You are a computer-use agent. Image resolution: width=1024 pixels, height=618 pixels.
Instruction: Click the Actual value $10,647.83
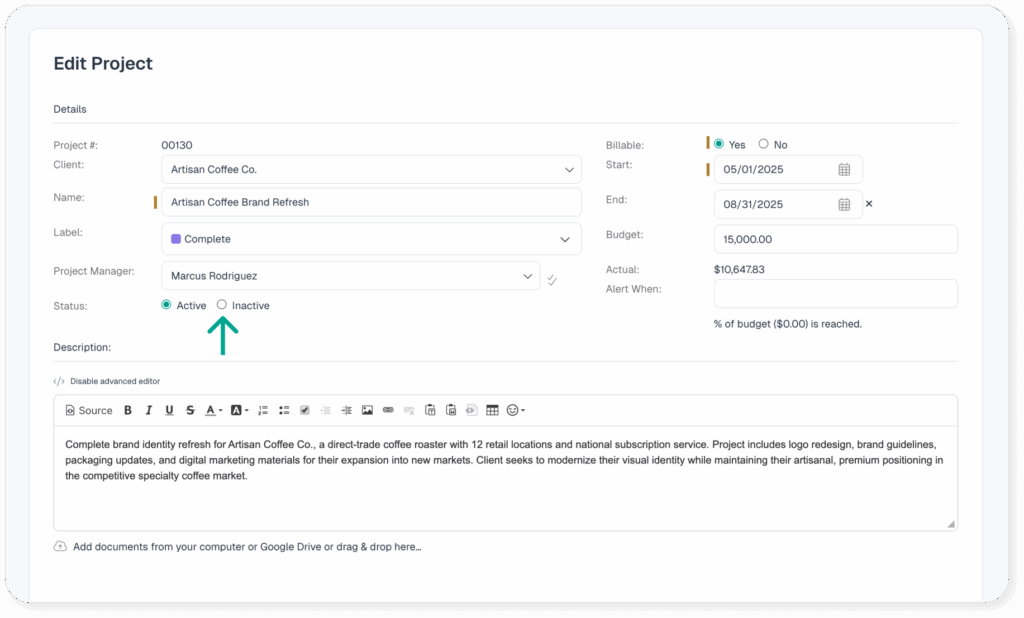(x=739, y=269)
